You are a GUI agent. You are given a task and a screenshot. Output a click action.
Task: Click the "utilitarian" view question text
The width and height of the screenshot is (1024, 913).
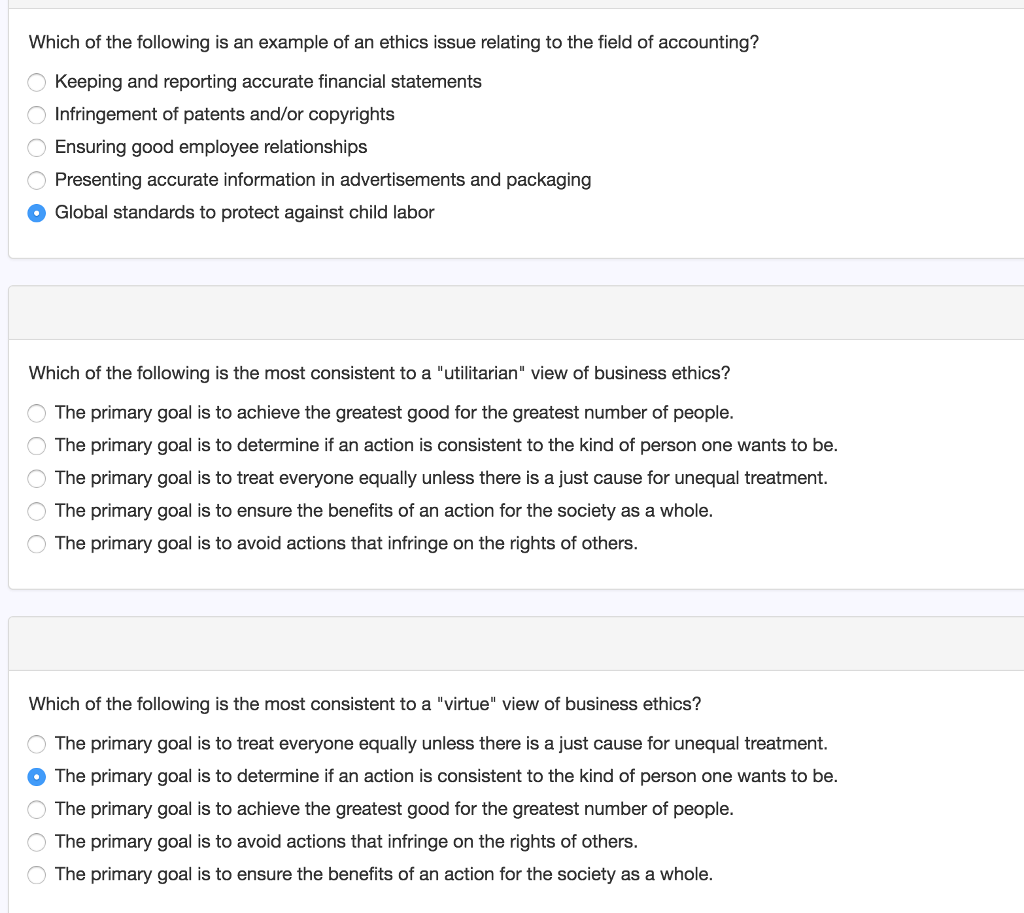point(379,373)
